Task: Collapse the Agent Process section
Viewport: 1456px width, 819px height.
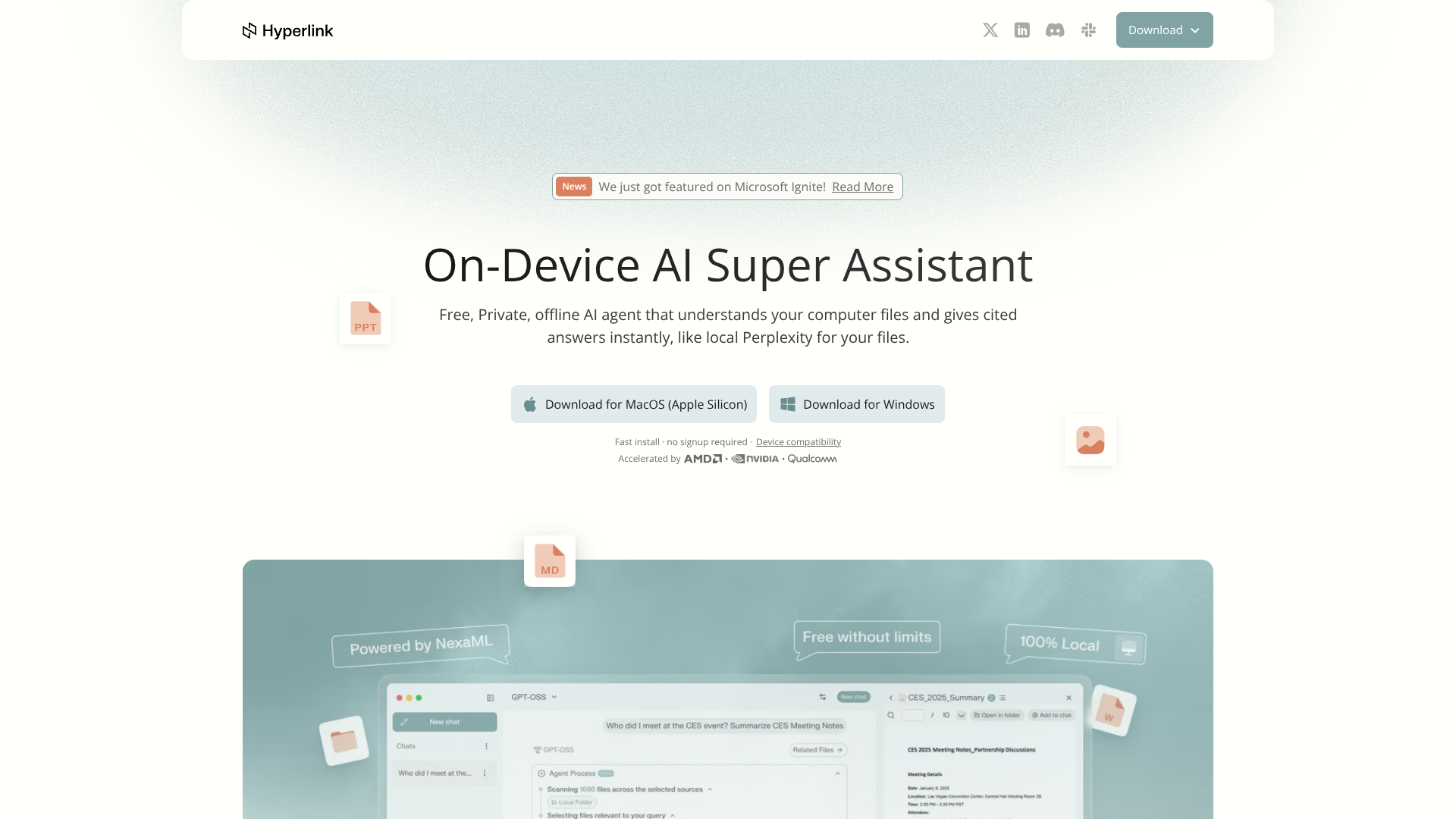Action: pos(837,773)
